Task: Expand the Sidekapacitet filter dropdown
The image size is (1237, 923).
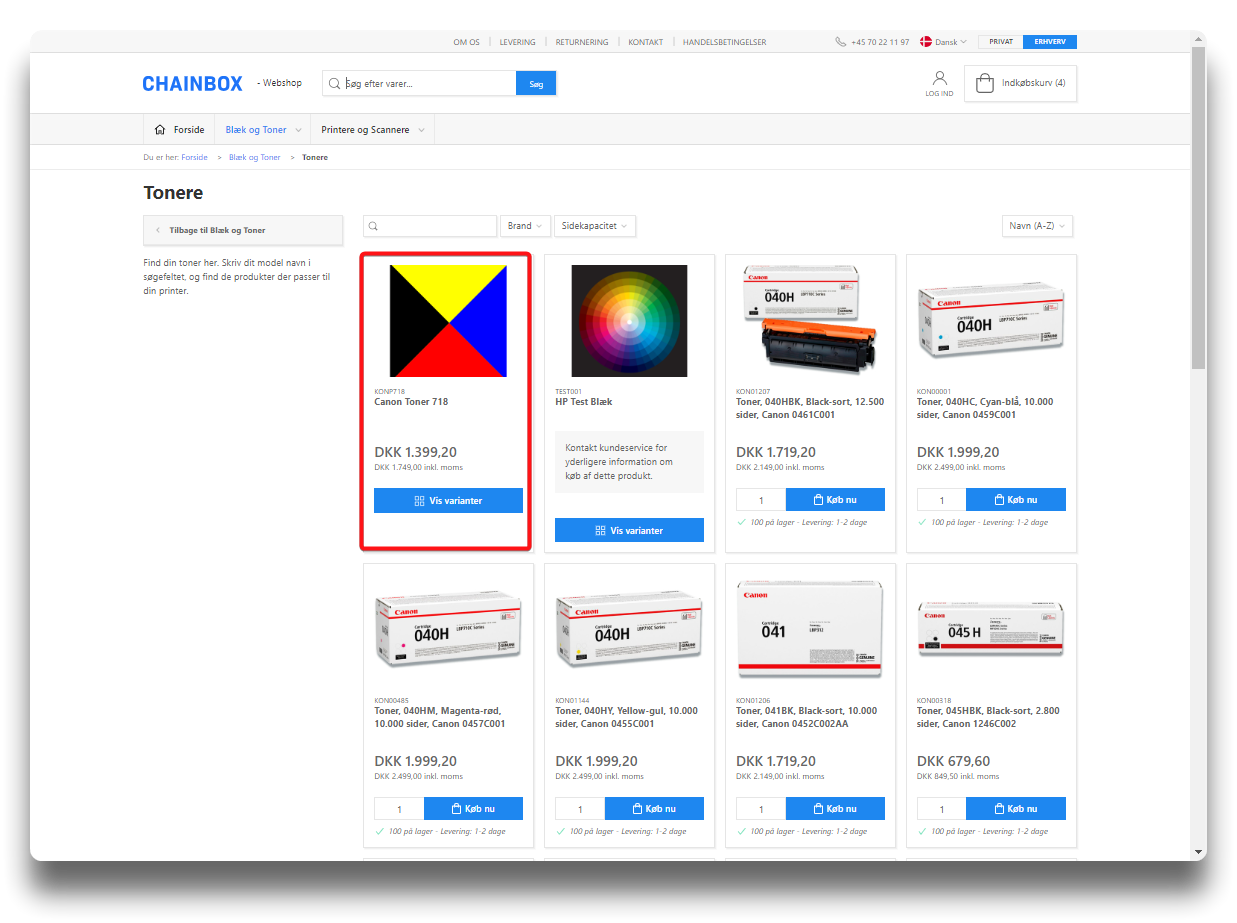Action: pyautogui.click(x=594, y=226)
